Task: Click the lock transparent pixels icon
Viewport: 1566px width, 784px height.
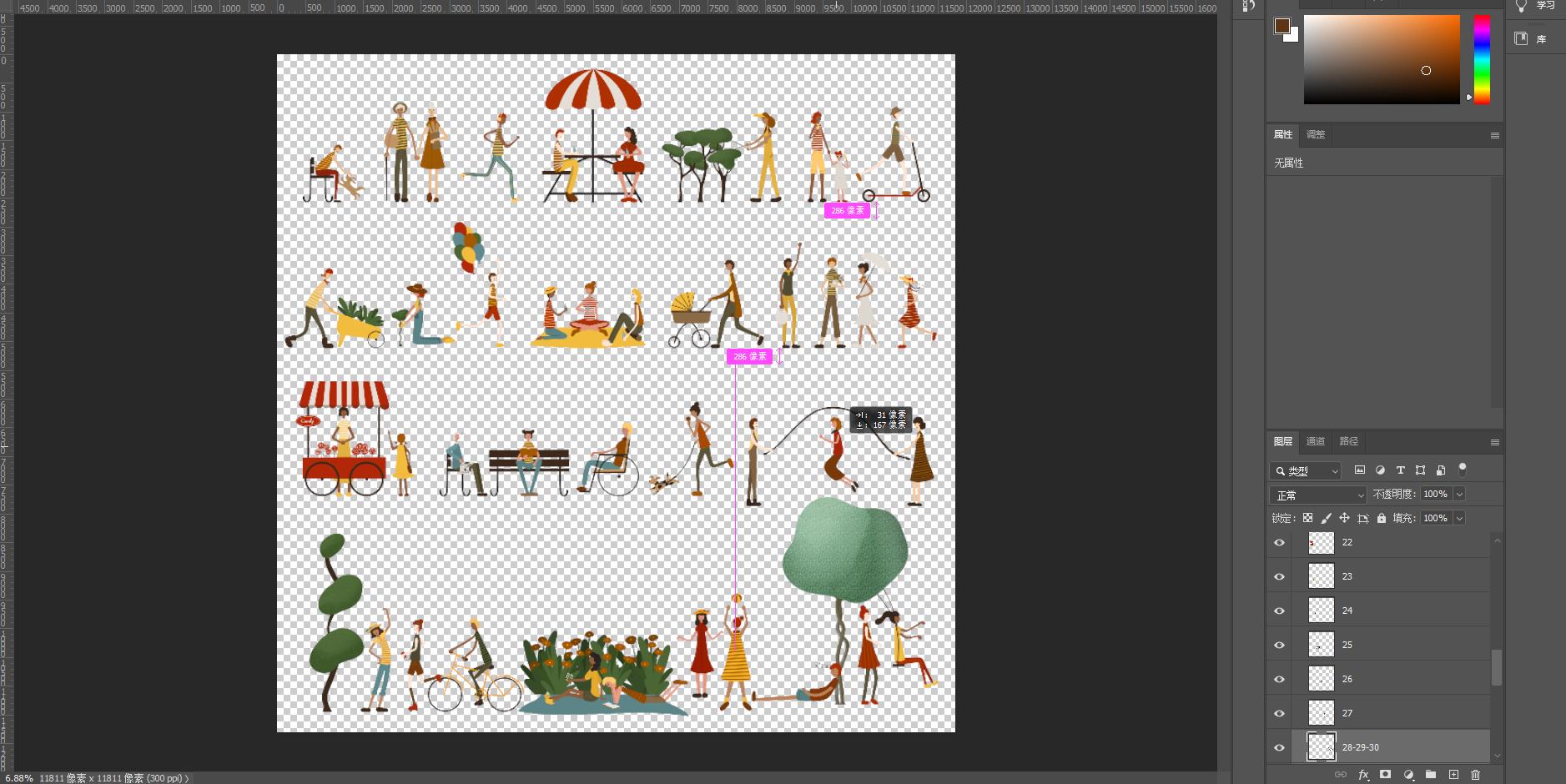Action: pyautogui.click(x=1307, y=518)
